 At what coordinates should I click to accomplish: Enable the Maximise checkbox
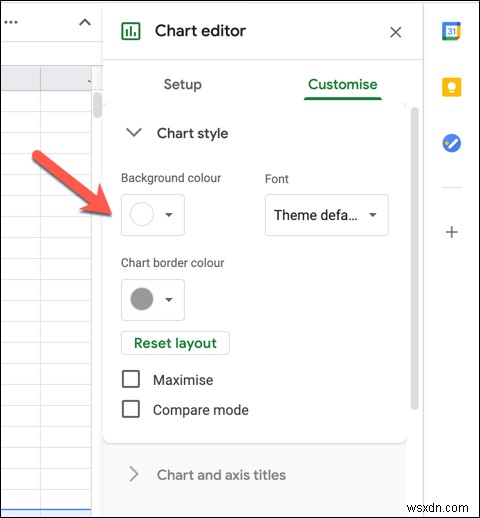tap(131, 379)
